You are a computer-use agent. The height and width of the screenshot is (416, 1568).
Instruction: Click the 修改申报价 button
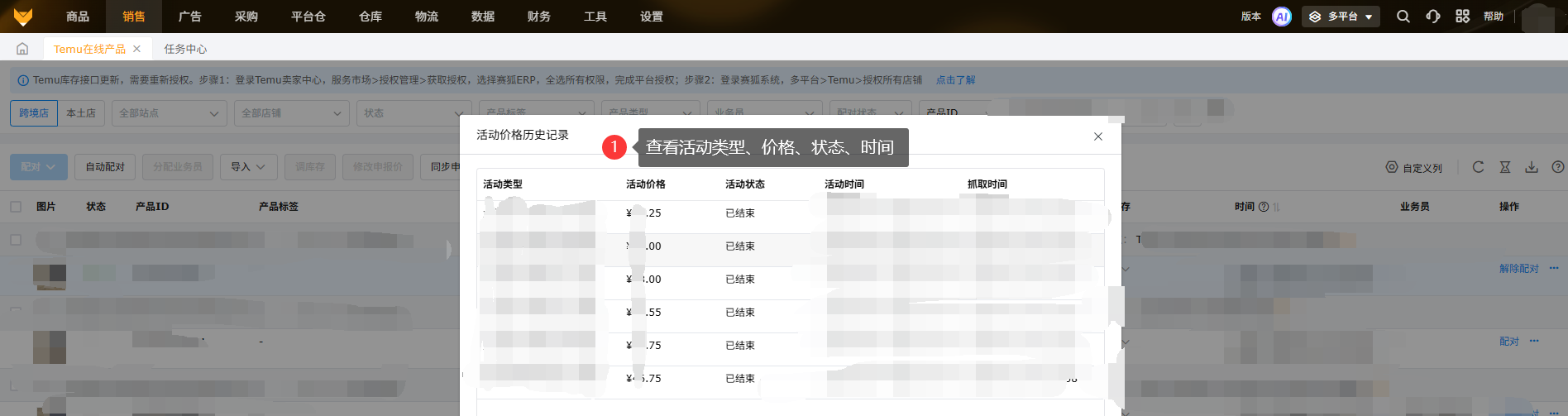378,167
